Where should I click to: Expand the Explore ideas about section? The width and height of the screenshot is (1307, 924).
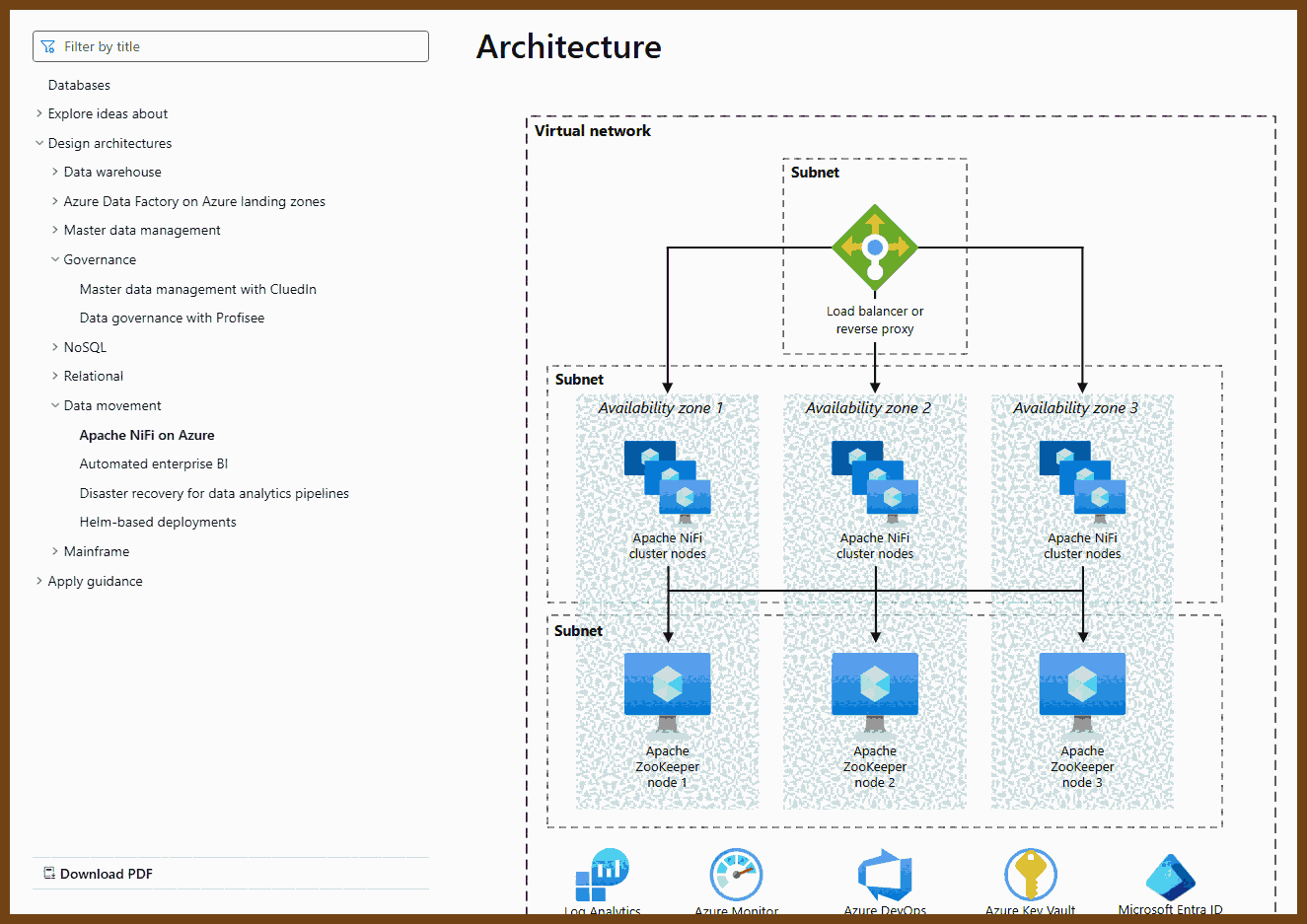39,113
